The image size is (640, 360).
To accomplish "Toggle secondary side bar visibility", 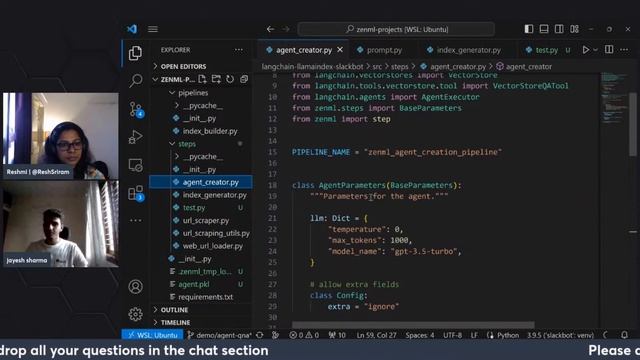I will (559, 29).
